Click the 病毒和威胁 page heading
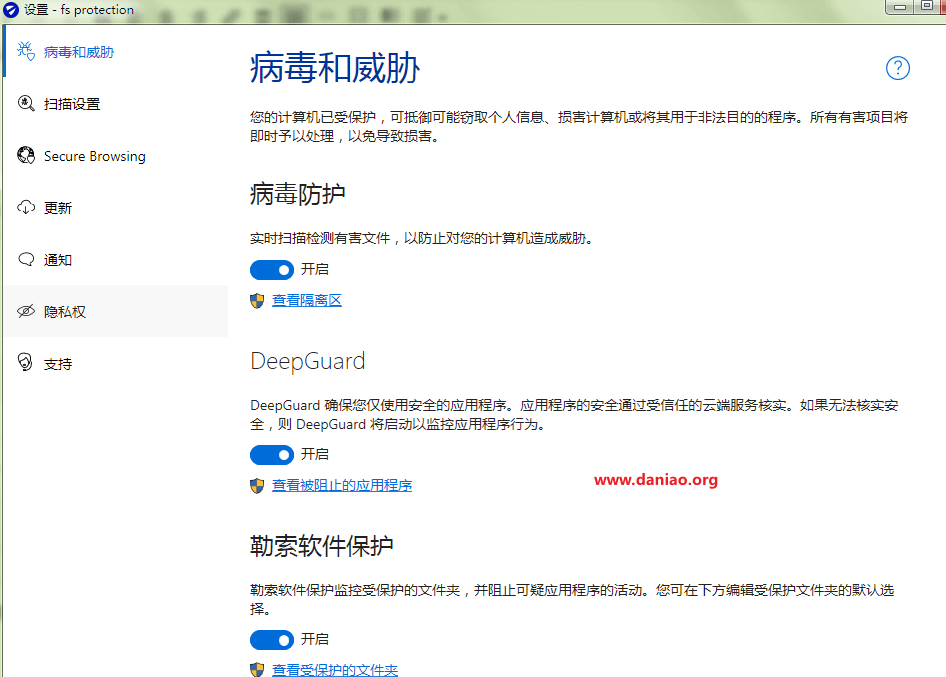946x677 pixels. (x=335, y=68)
